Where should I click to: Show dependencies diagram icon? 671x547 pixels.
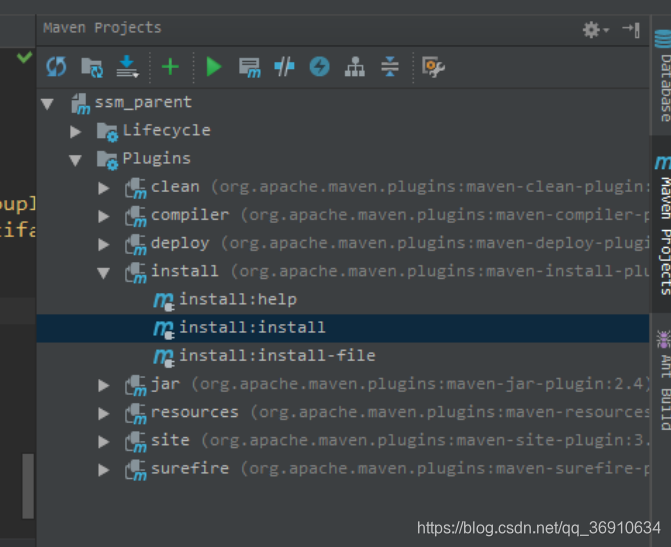[355, 67]
